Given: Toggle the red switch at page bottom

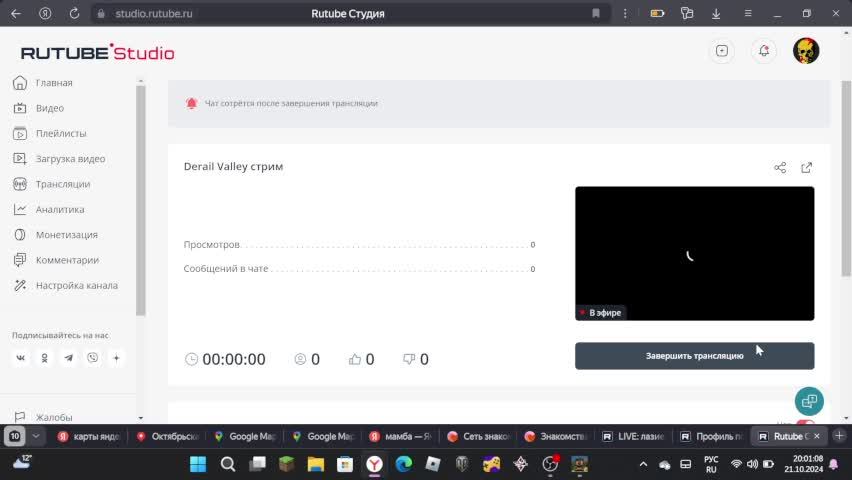Looking at the screenshot, I should [805, 422].
